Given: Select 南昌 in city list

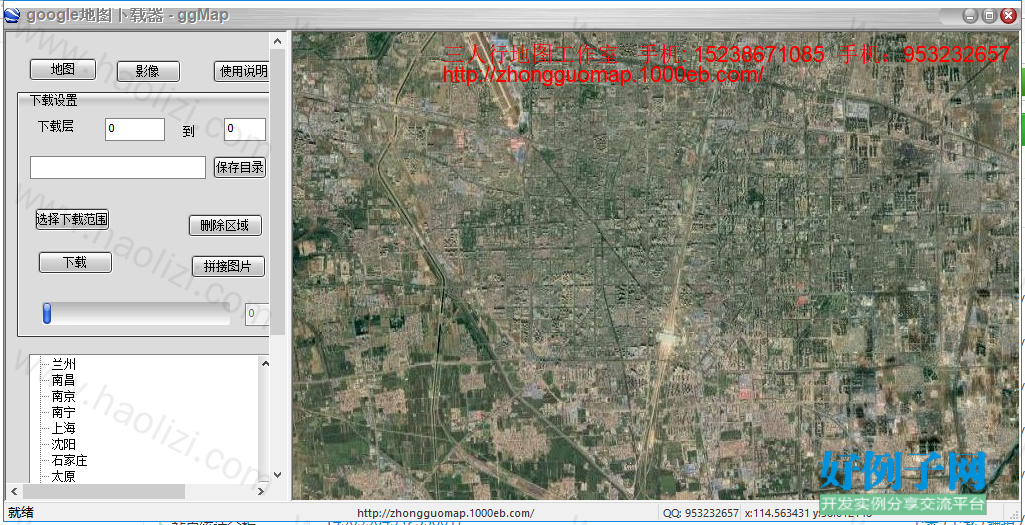Looking at the screenshot, I should click(63, 380).
